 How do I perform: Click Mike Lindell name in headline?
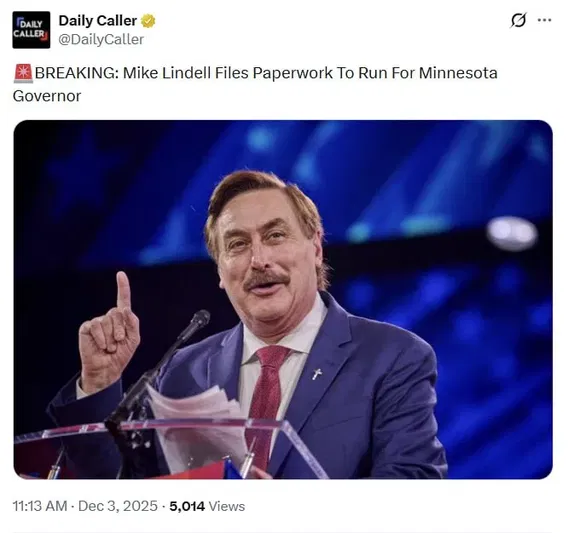click(x=167, y=73)
